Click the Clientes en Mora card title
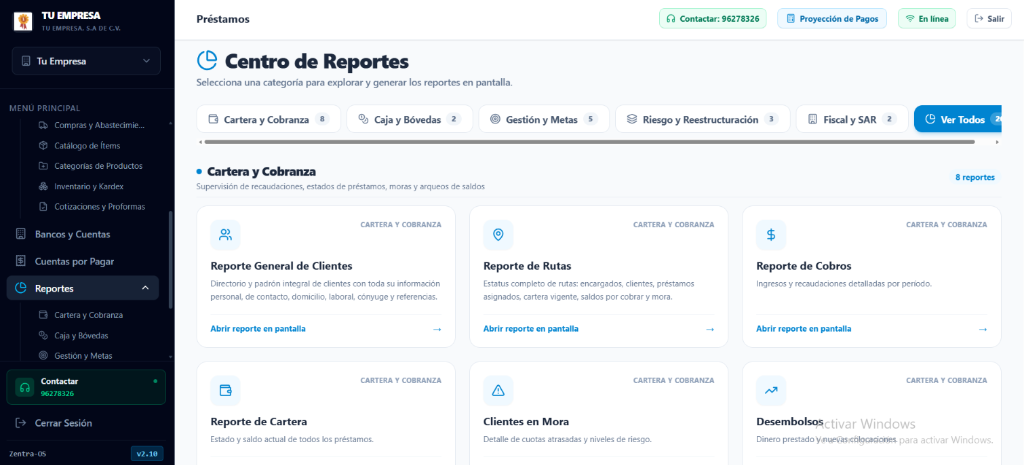This screenshot has height=465, width=1024. (x=526, y=421)
